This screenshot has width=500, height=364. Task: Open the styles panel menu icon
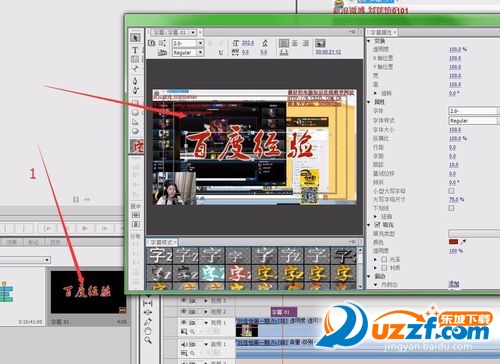point(353,242)
